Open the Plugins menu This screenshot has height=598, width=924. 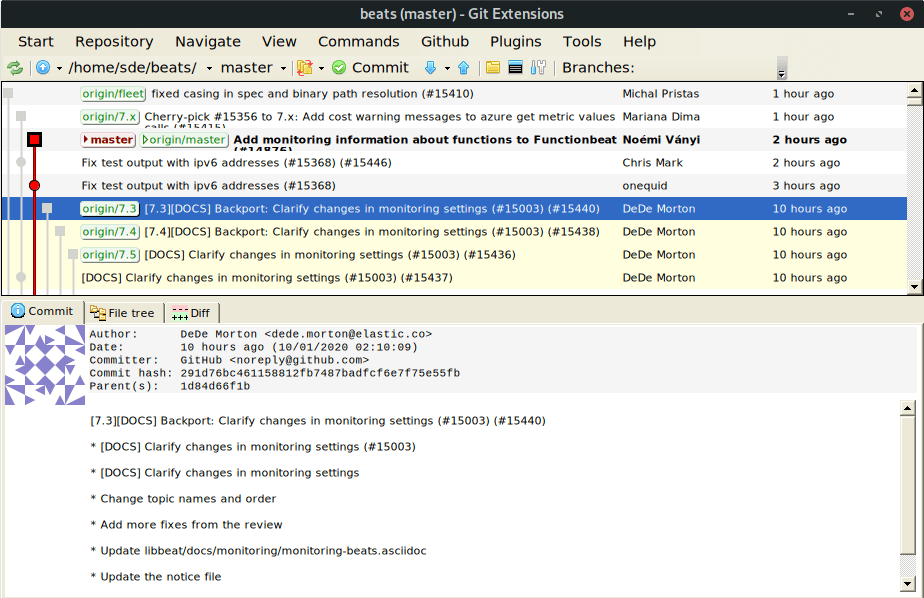516,42
